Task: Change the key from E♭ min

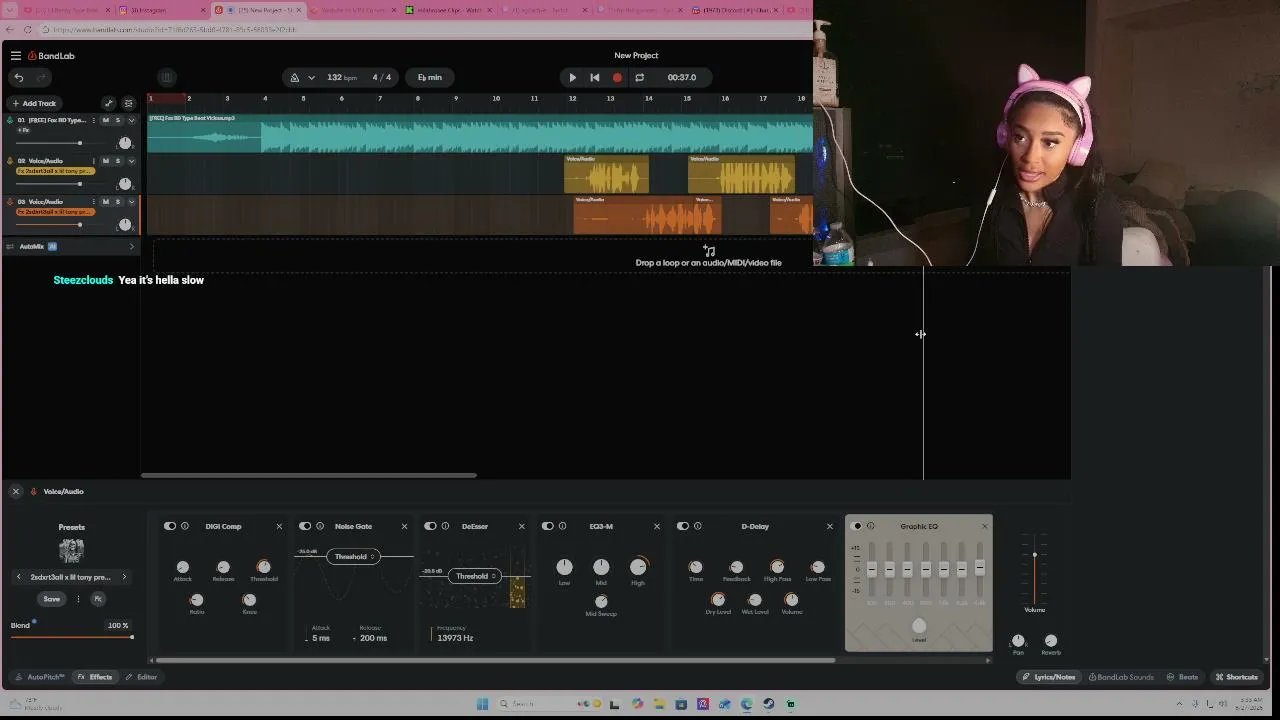Action: coord(430,77)
